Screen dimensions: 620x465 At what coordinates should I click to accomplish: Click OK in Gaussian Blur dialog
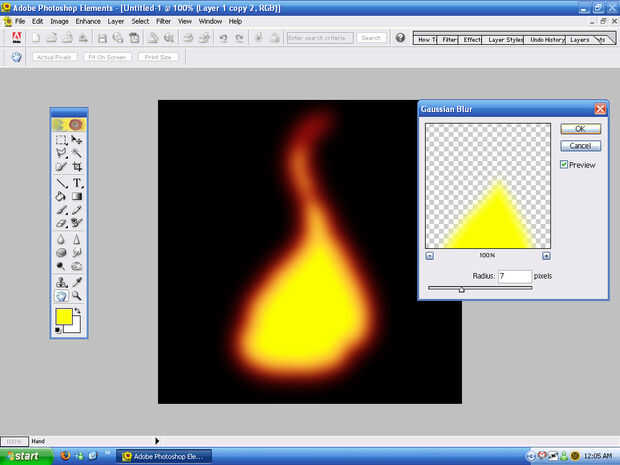click(x=580, y=129)
